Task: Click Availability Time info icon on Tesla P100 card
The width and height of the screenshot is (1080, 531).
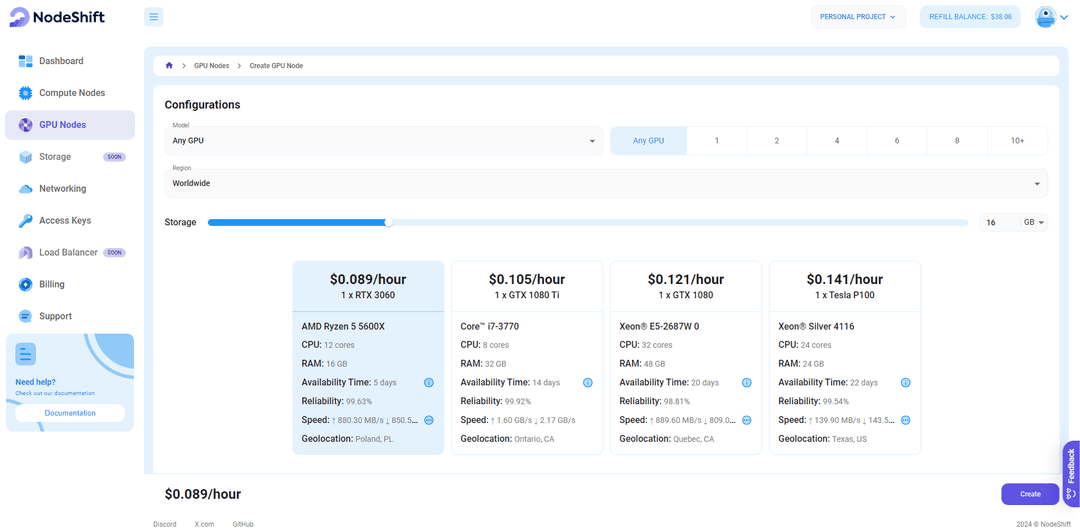Action: pyautogui.click(x=906, y=382)
